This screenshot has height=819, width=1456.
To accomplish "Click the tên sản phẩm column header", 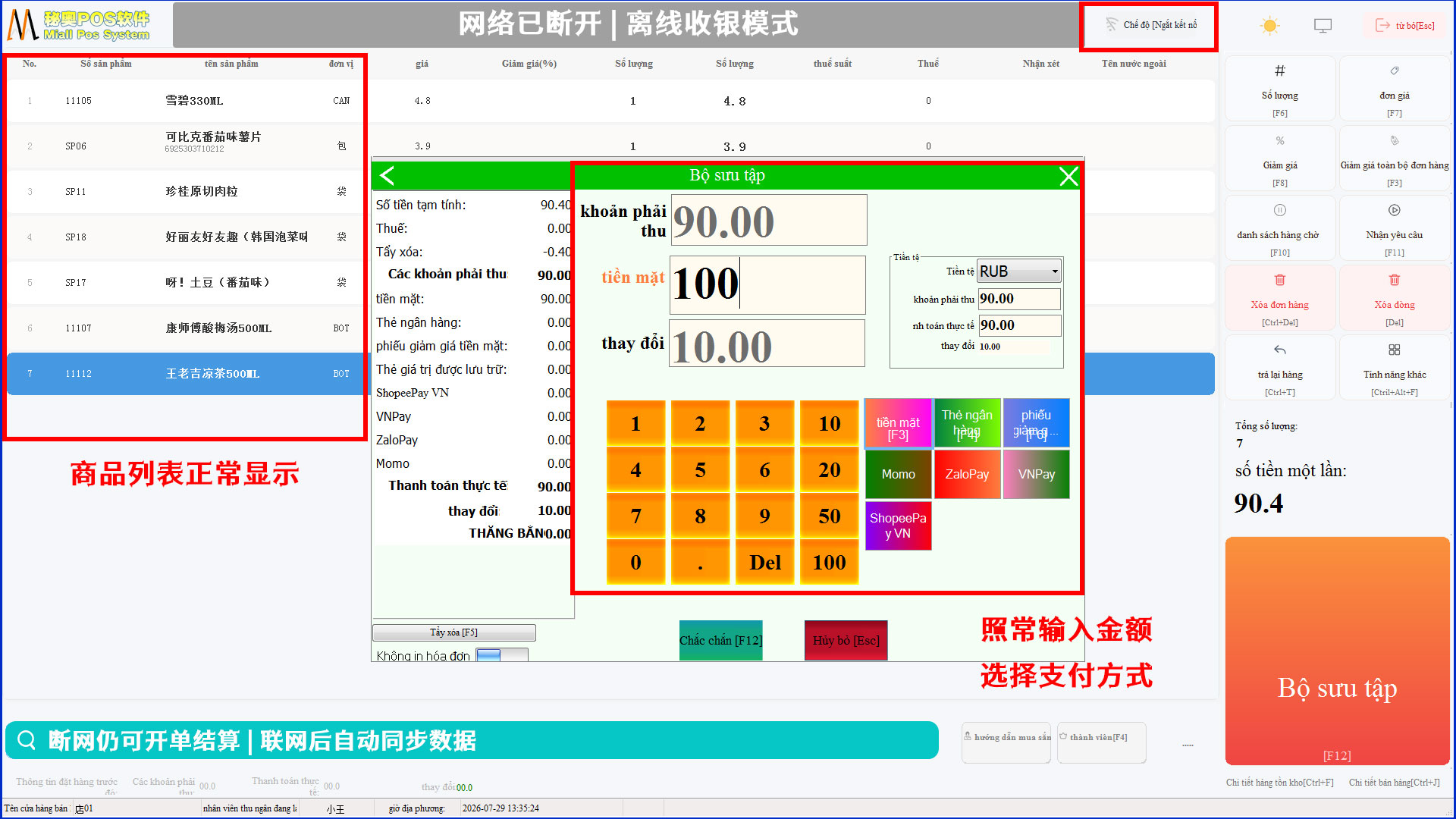I will [x=231, y=64].
